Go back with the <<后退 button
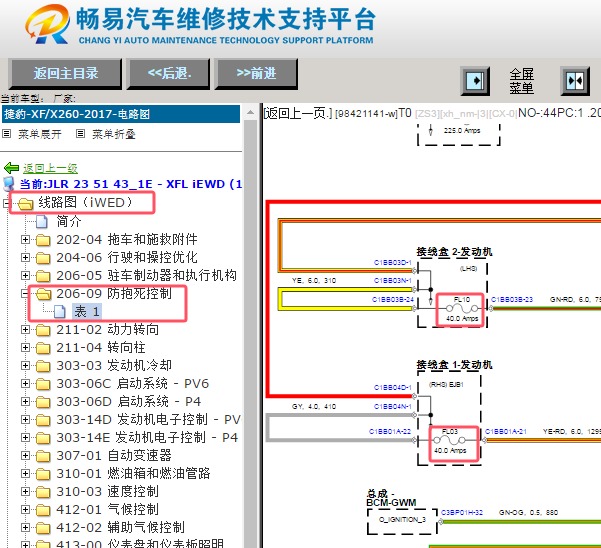The height and width of the screenshot is (548, 601). coord(169,73)
